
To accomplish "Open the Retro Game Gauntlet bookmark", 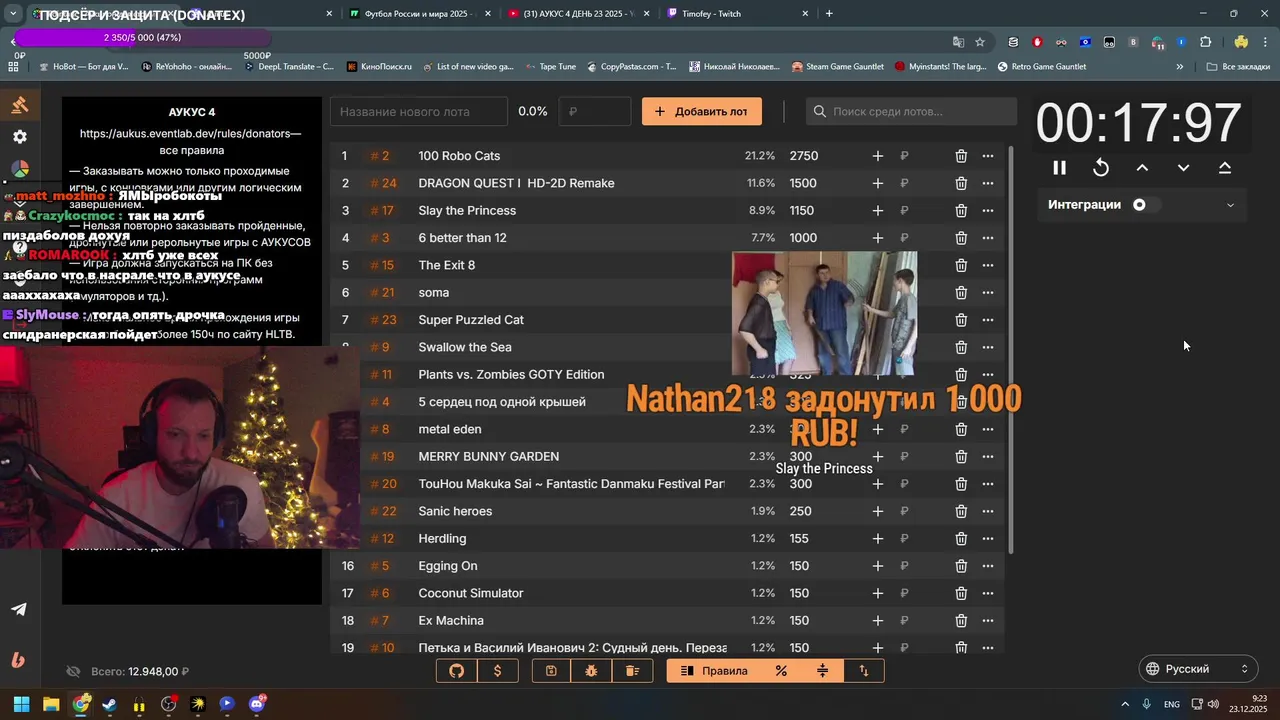I will [x=1041, y=67].
